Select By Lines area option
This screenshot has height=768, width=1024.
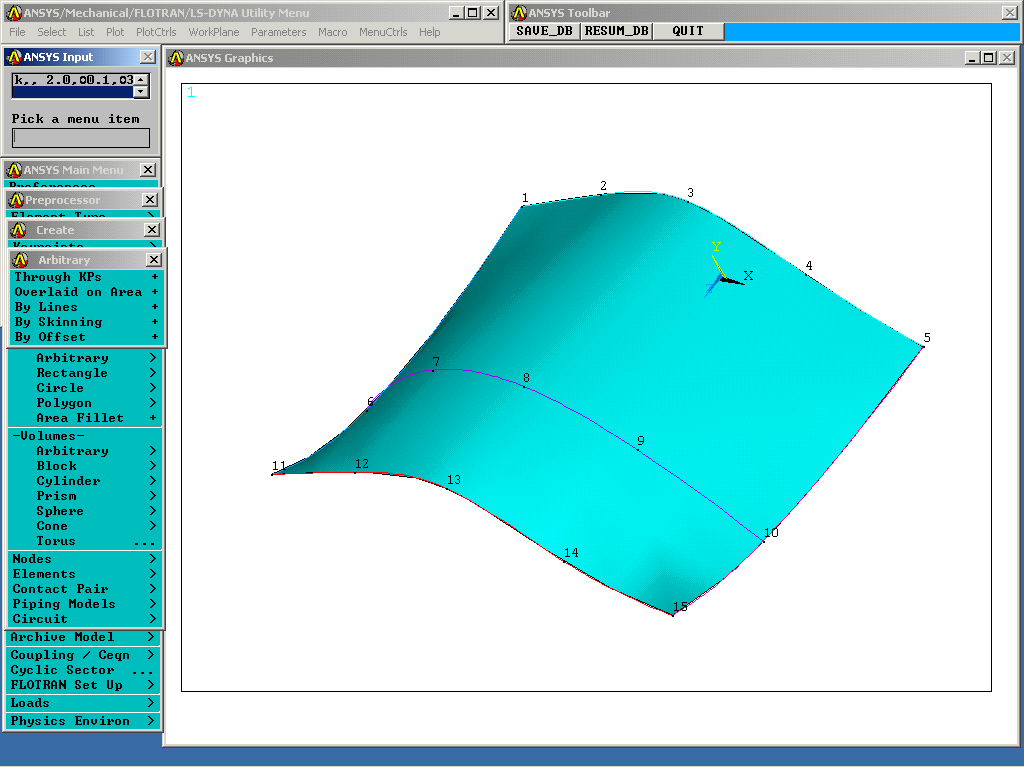(86, 307)
